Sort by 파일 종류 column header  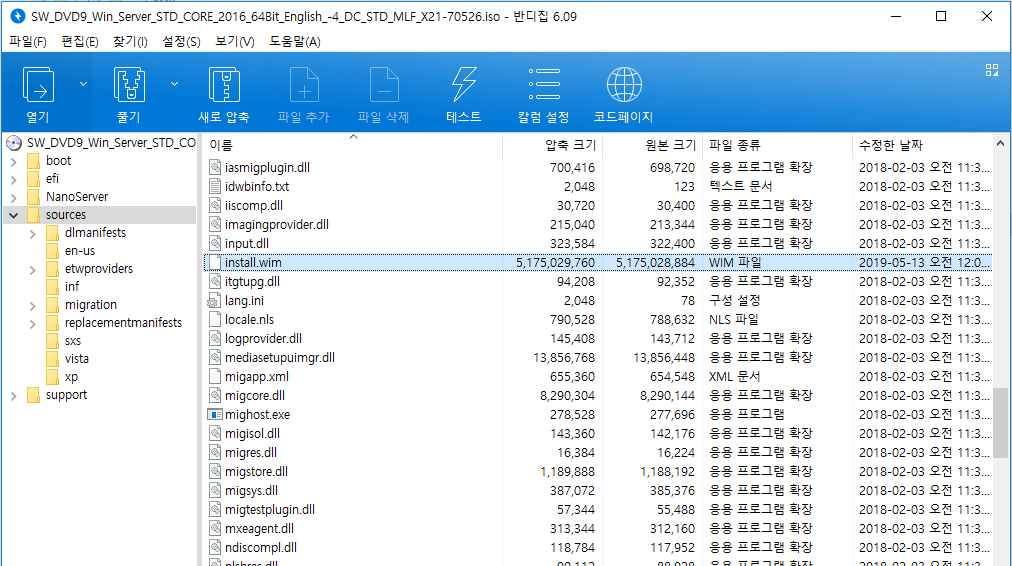(x=735, y=145)
